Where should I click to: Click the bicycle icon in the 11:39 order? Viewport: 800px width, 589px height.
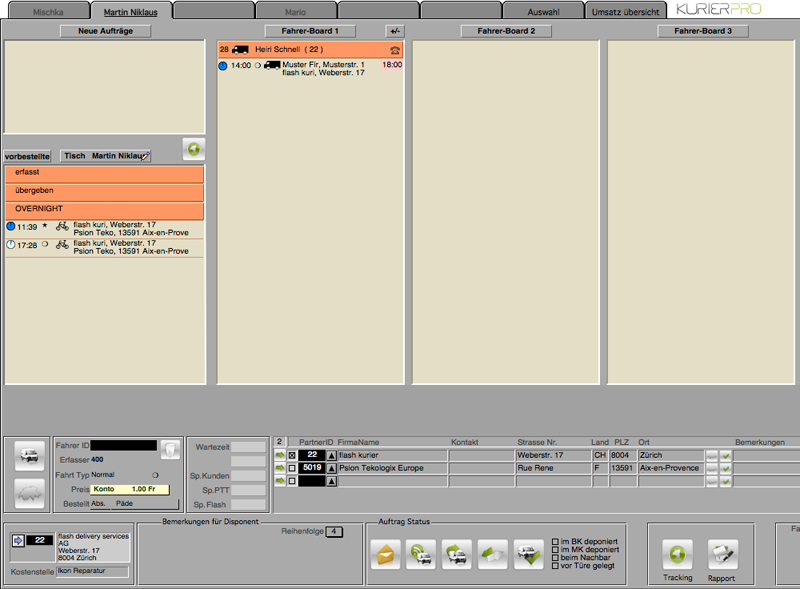pyautogui.click(x=62, y=226)
